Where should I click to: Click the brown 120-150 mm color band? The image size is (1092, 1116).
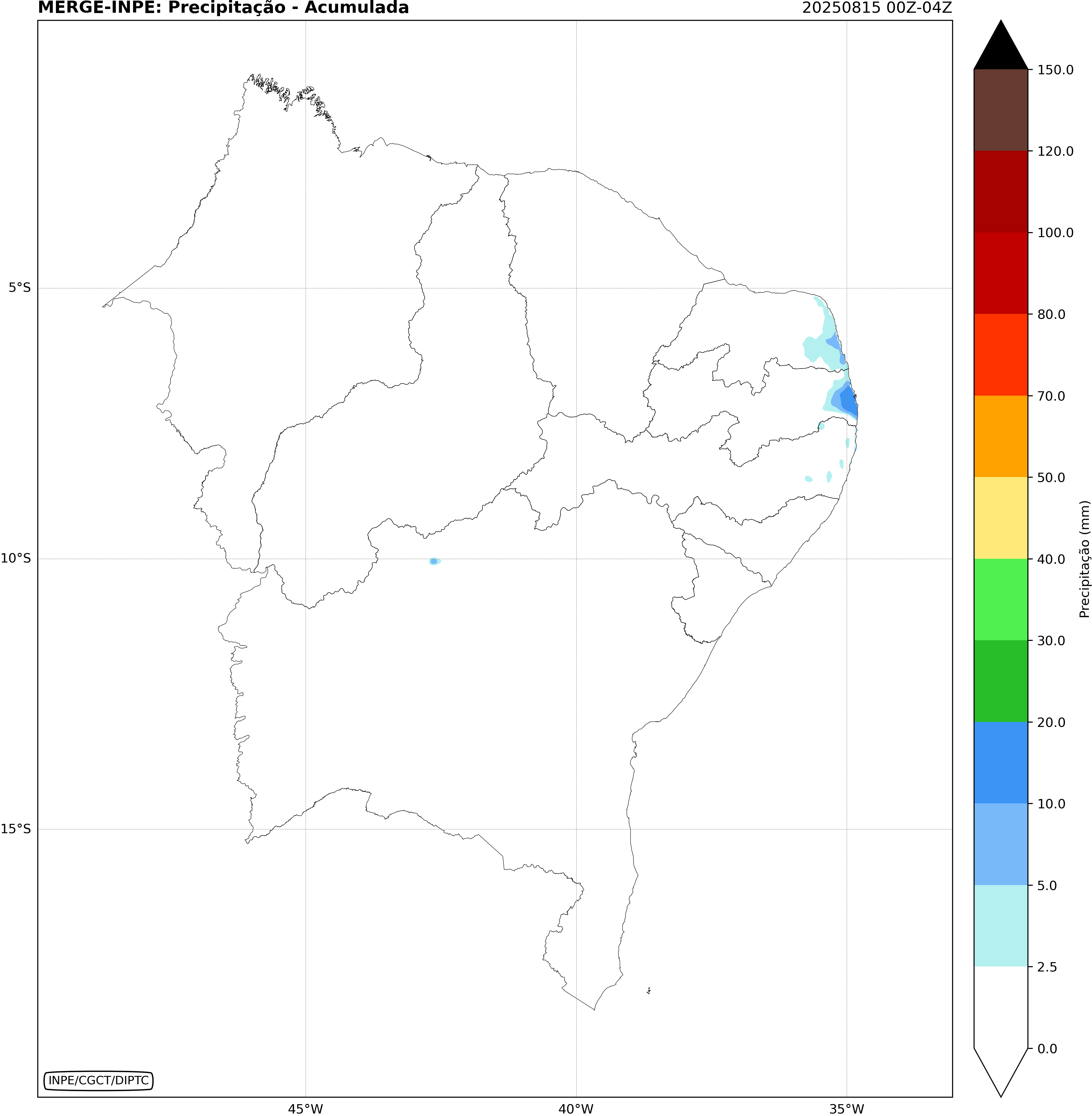pos(1000,110)
